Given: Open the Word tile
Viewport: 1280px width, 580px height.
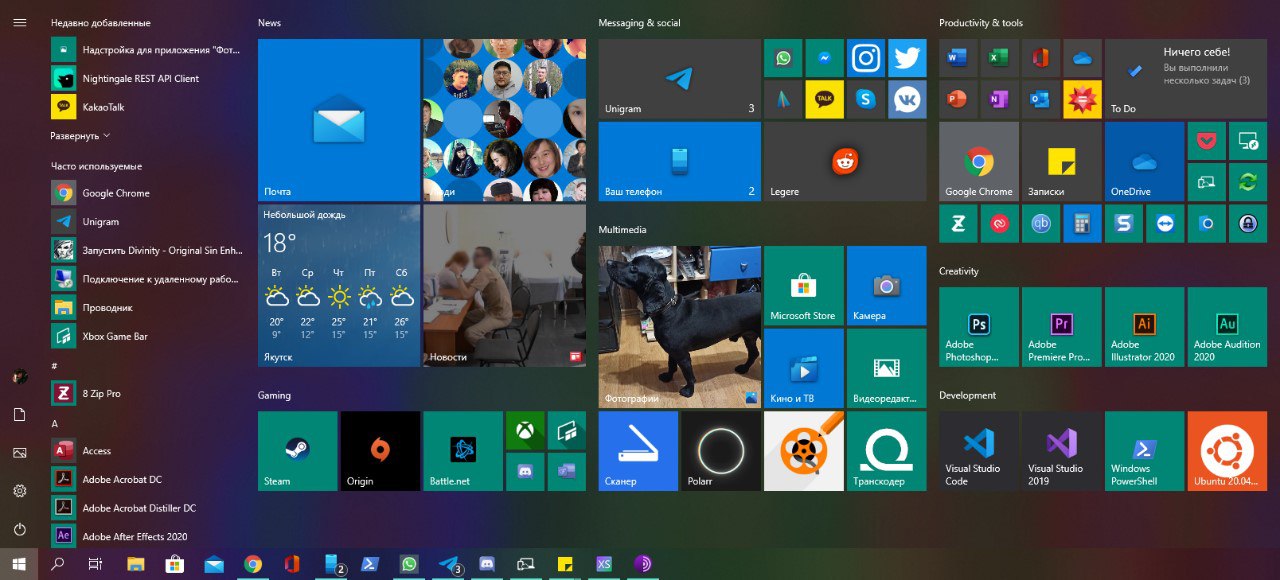Looking at the screenshot, I should [958, 58].
